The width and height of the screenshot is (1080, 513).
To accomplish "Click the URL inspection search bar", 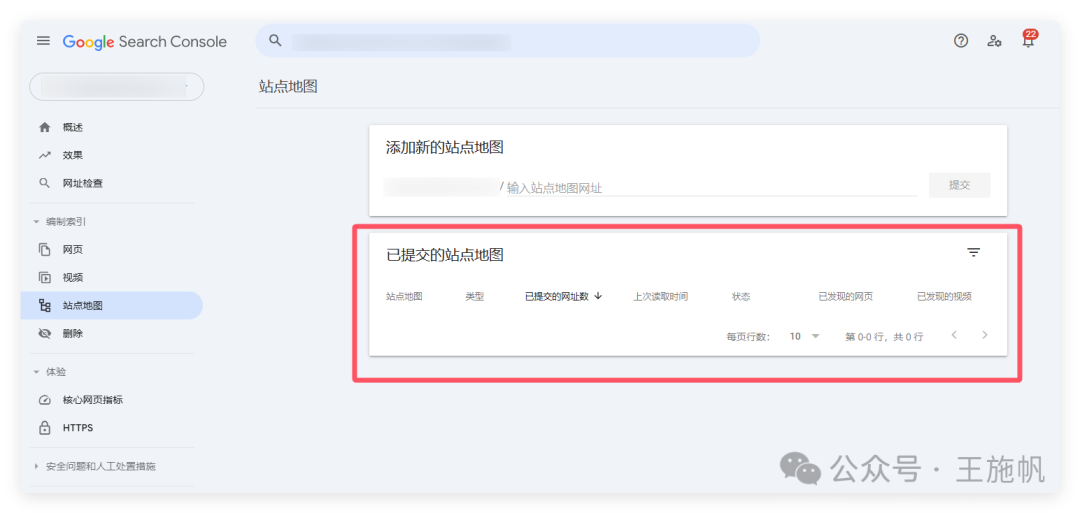I will point(508,41).
